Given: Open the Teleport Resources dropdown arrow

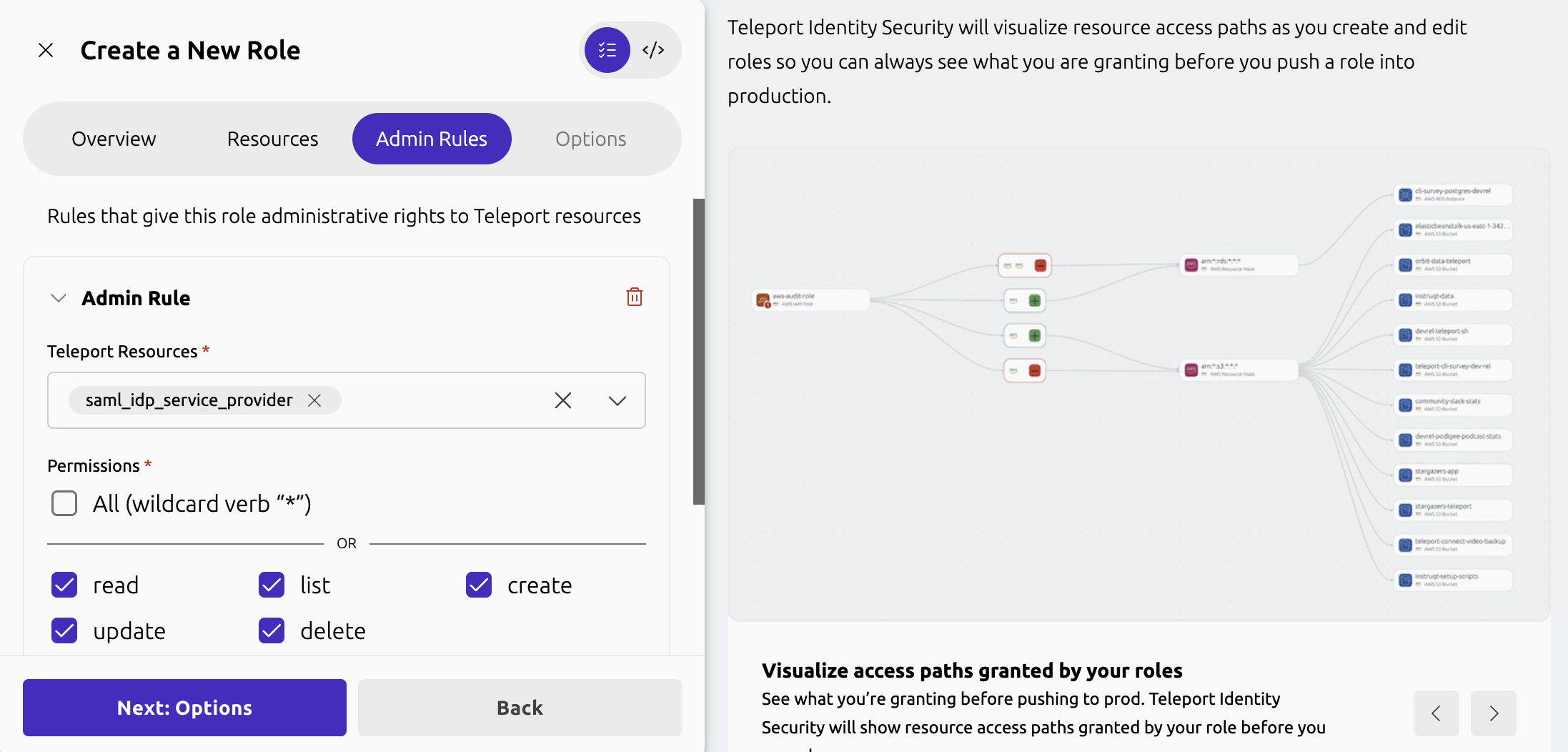Looking at the screenshot, I should point(617,400).
